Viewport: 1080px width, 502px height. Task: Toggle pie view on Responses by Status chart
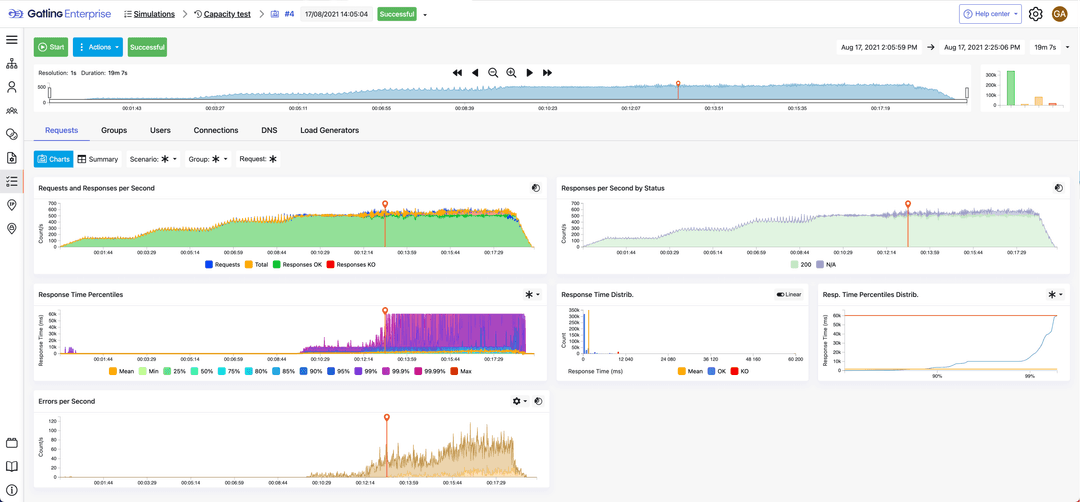[x=1059, y=188]
